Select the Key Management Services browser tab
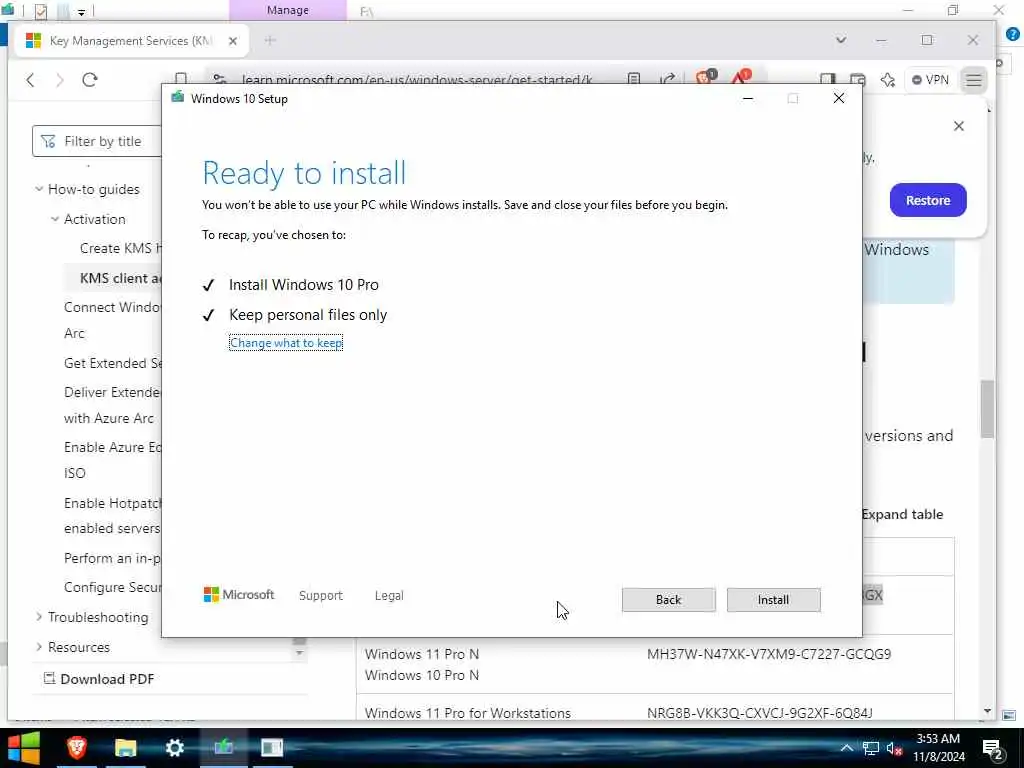The image size is (1024, 768). coord(132,40)
